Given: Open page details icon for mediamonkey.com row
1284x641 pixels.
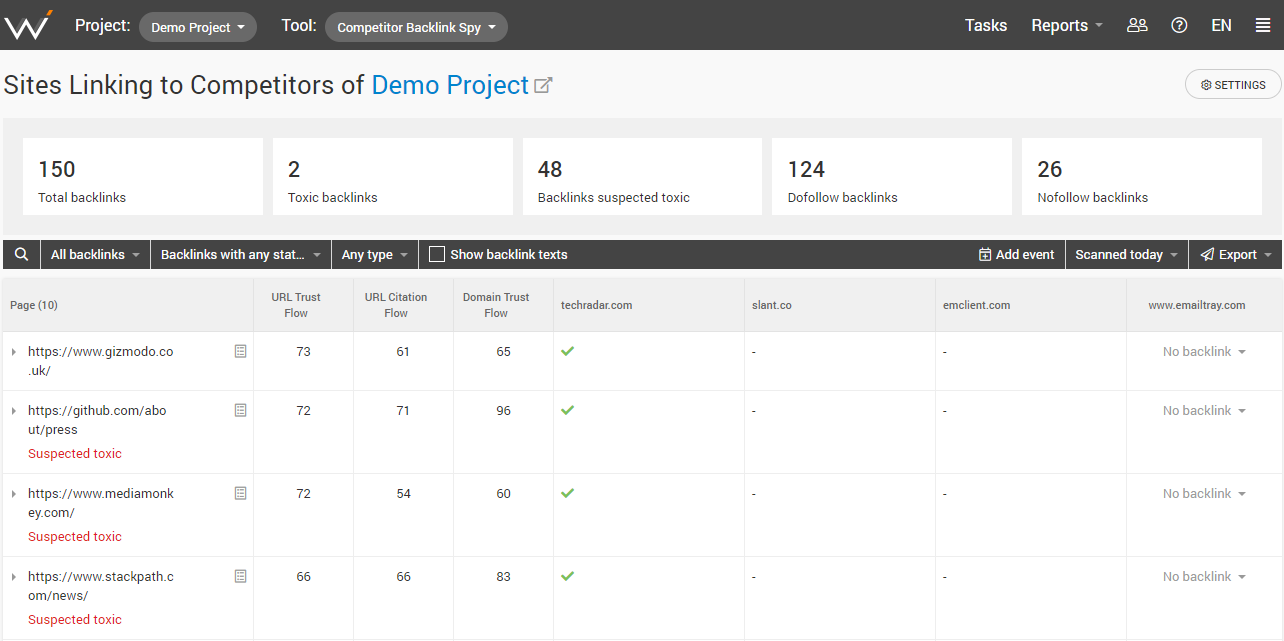Looking at the screenshot, I should tap(240, 493).
